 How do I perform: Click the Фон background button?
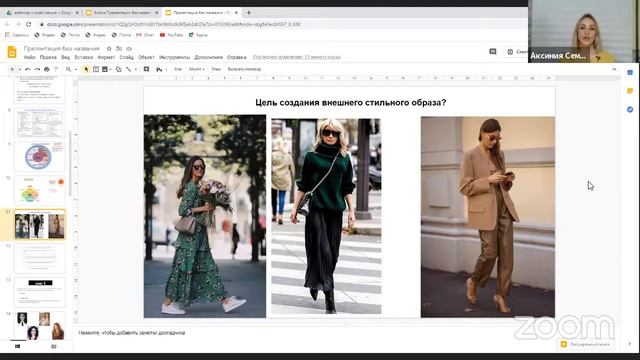pos(178,69)
